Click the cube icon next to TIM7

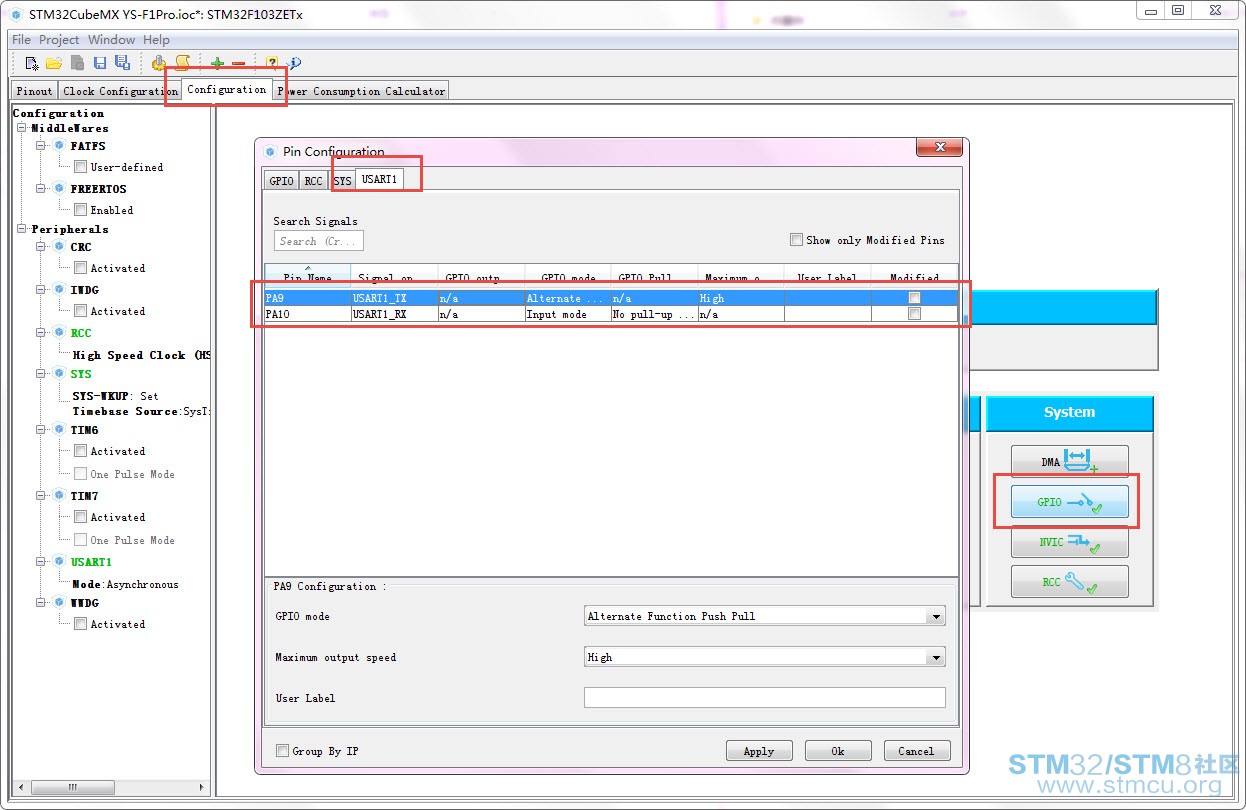tap(59, 495)
